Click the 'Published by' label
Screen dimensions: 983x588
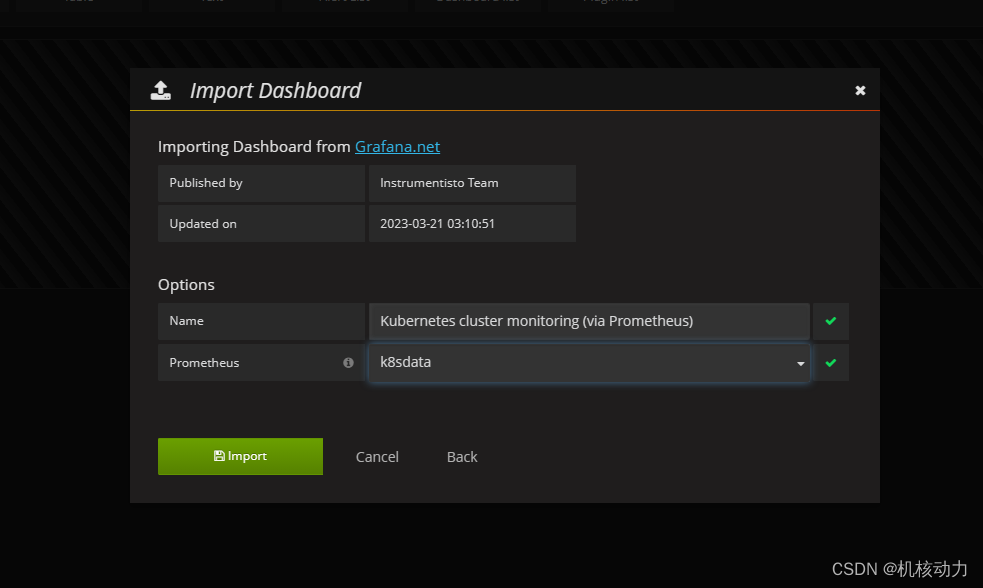tap(206, 183)
